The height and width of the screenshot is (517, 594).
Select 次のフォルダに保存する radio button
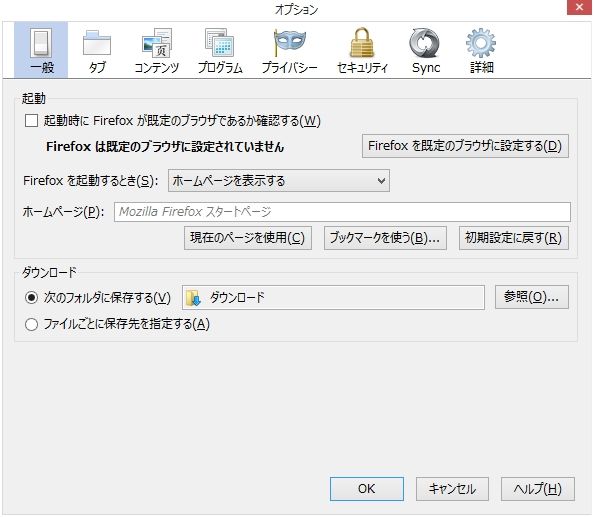pyautogui.click(x=31, y=298)
